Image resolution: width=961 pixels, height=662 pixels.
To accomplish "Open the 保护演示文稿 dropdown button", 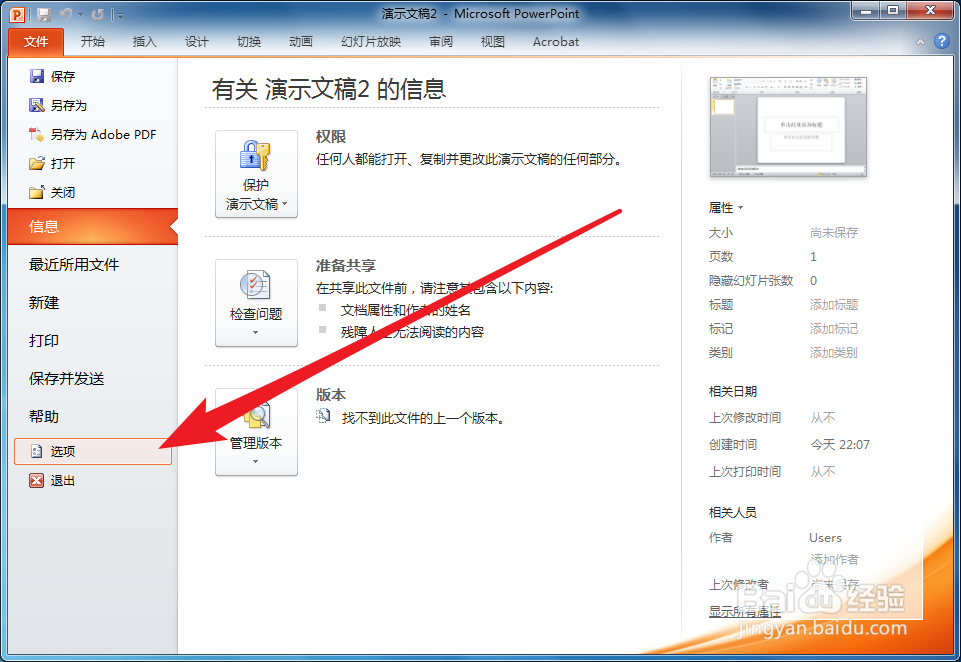I will click(x=256, y=173).
